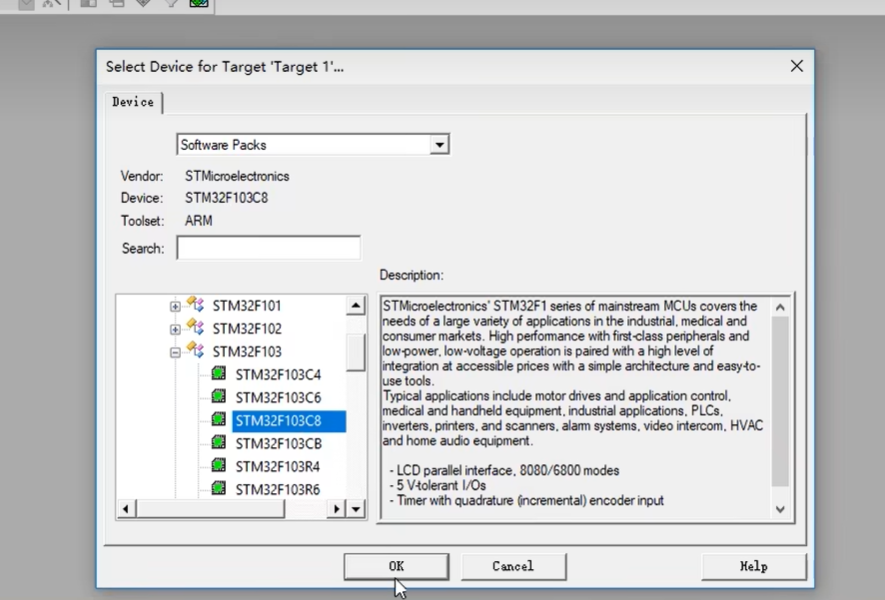Select the Device tab

[133, 102]
